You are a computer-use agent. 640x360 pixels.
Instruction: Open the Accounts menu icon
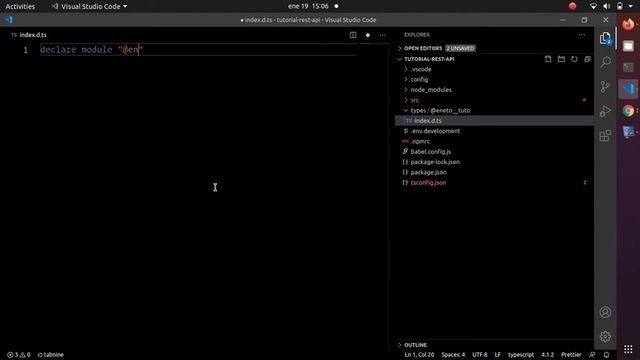click(x=605, y=312)
